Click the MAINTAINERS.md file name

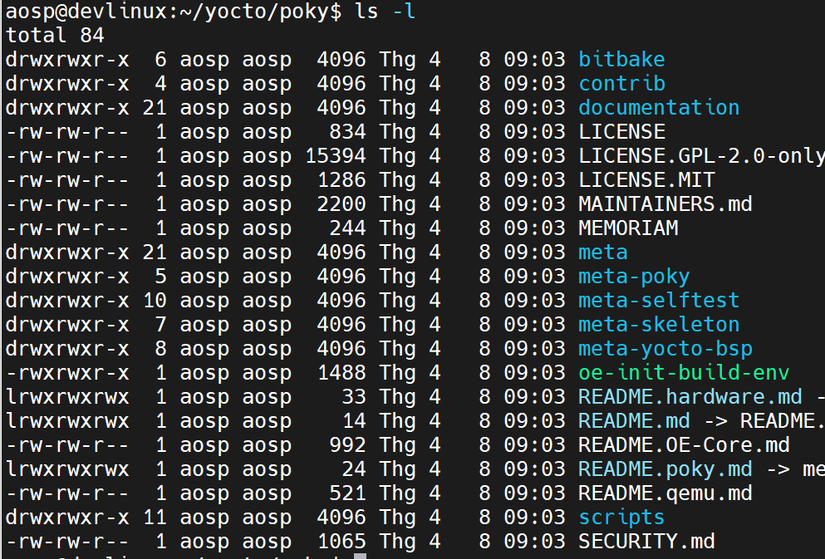665,204
